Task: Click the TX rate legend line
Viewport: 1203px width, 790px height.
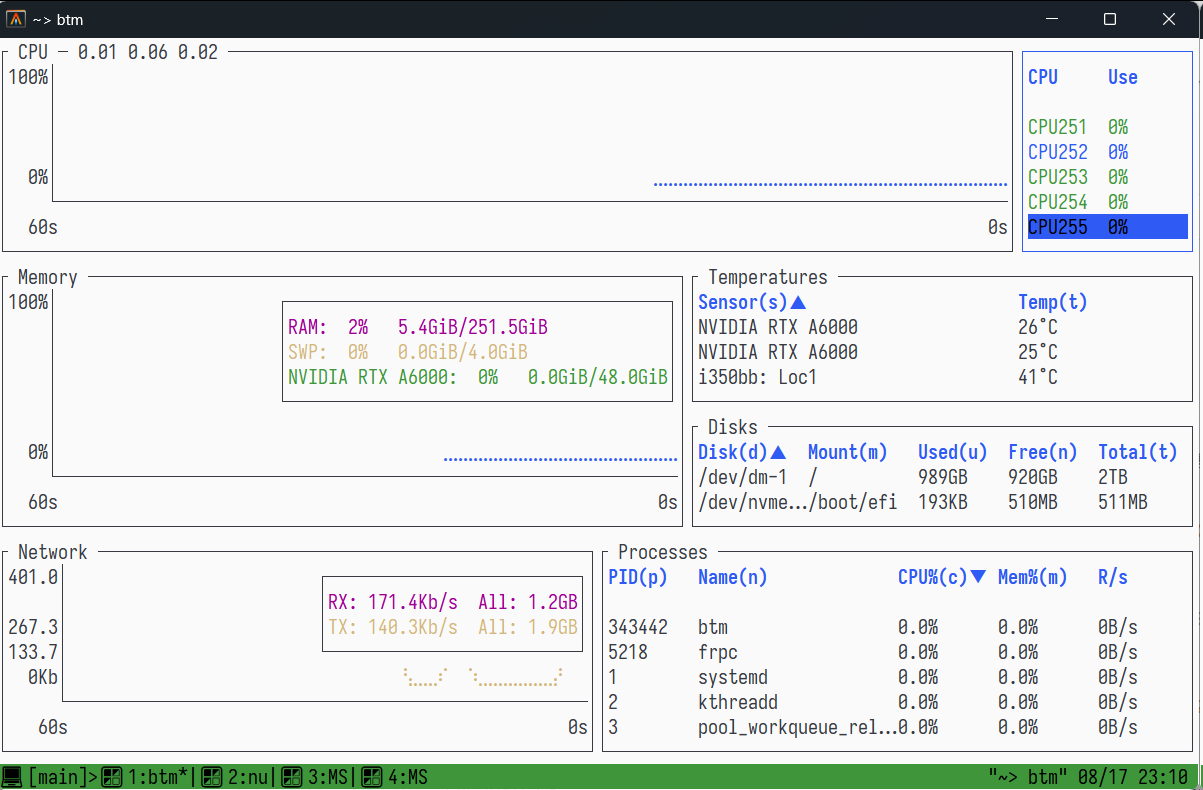Action: pyautogui.click(x=453, y=627)
